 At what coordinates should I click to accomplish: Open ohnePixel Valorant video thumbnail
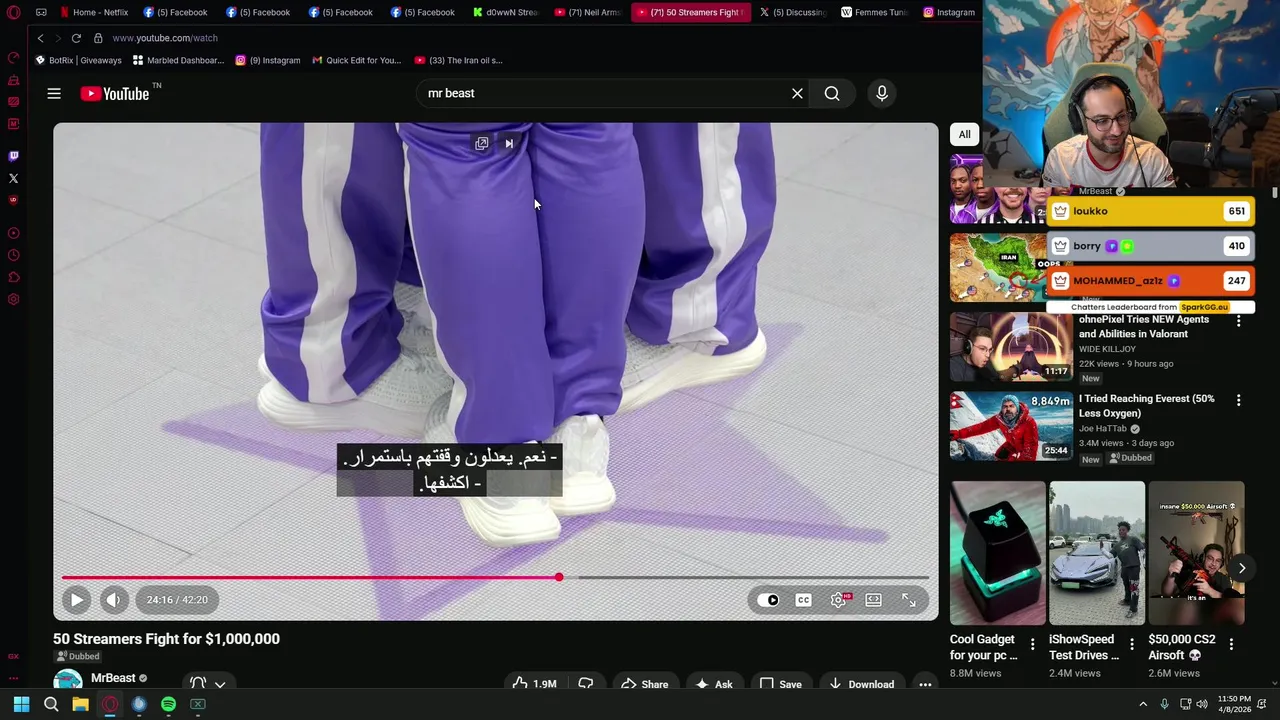click(1010, 347)
